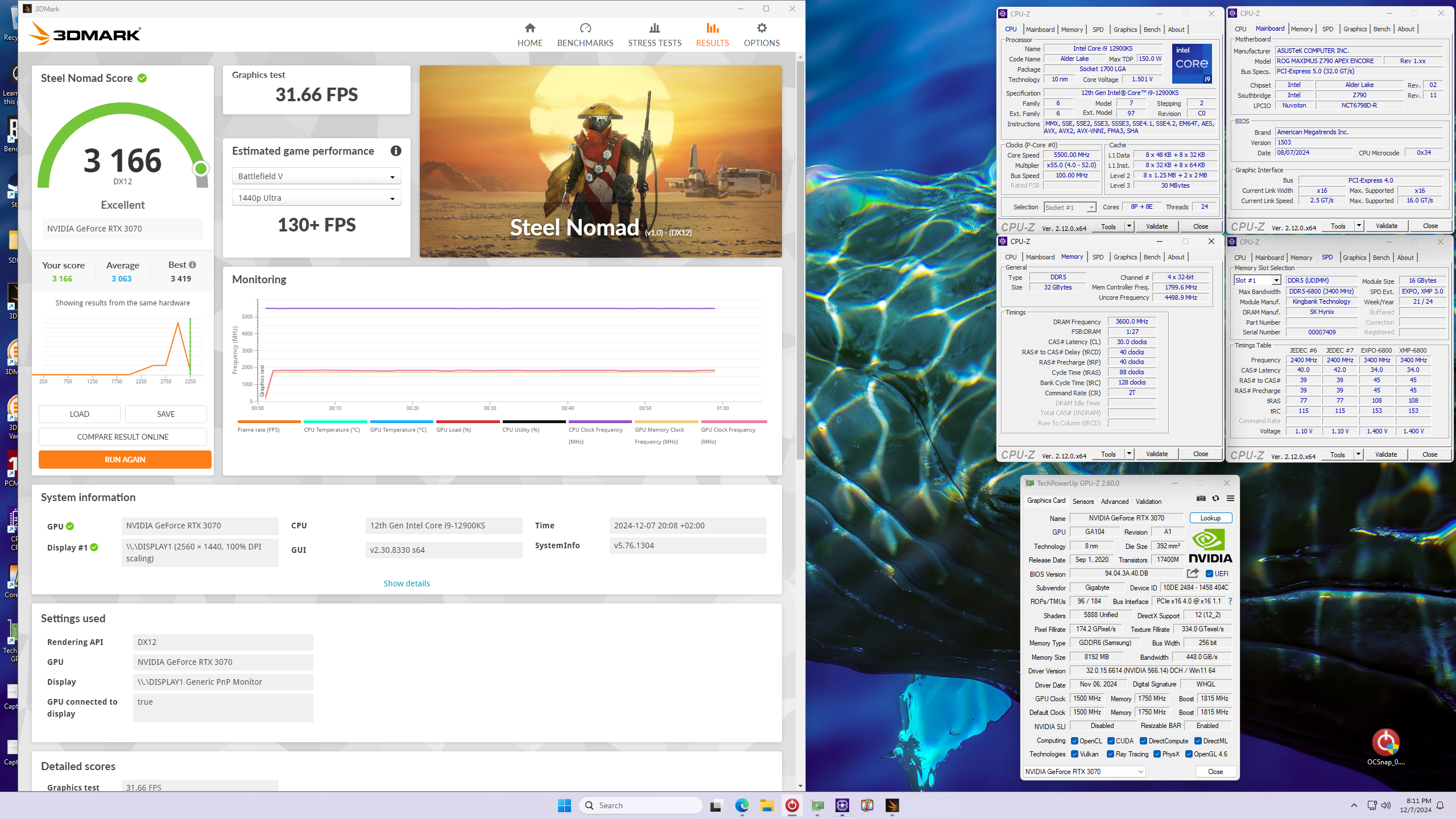Expand Tools arrow in the CPU tab CPU-Z window

1129,226
